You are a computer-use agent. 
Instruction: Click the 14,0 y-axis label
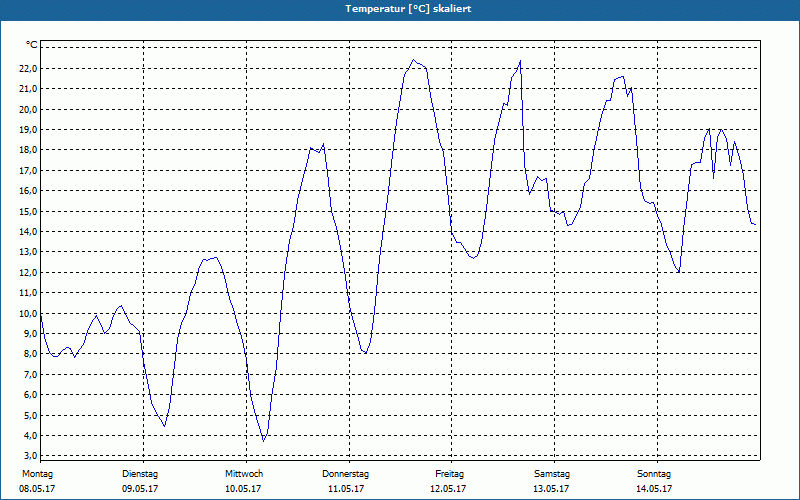[x=29, y=232]
